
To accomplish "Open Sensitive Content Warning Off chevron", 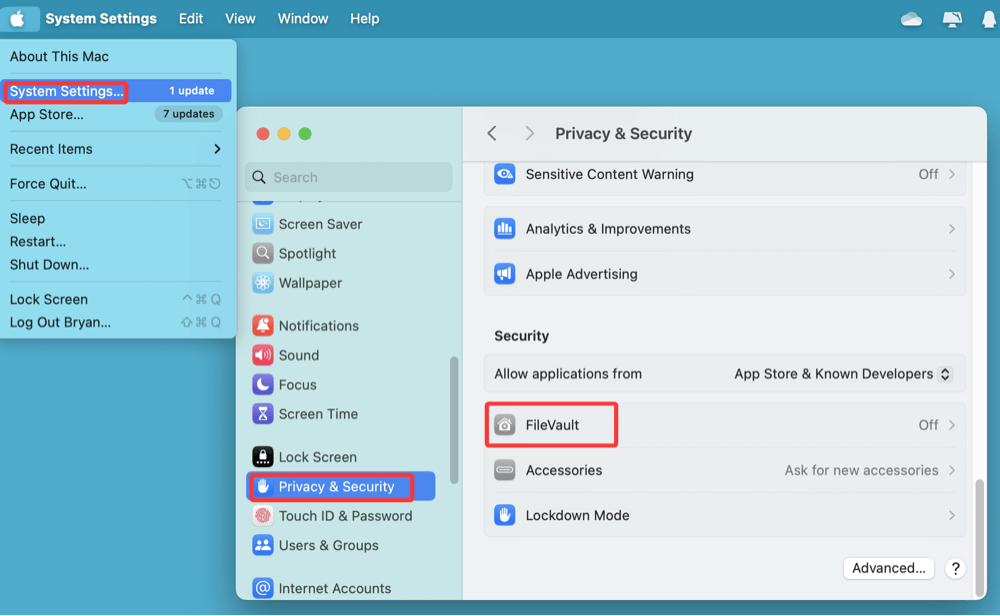I will [951, 174].
